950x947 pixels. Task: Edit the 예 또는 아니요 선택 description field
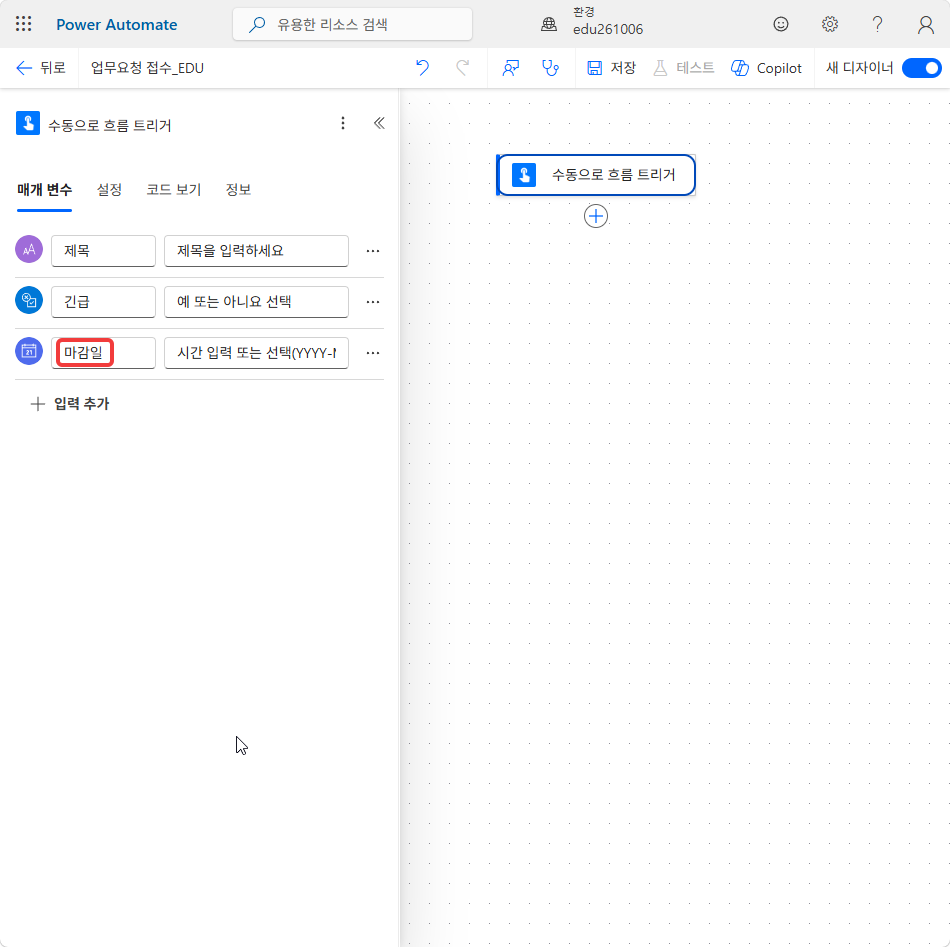256,302
